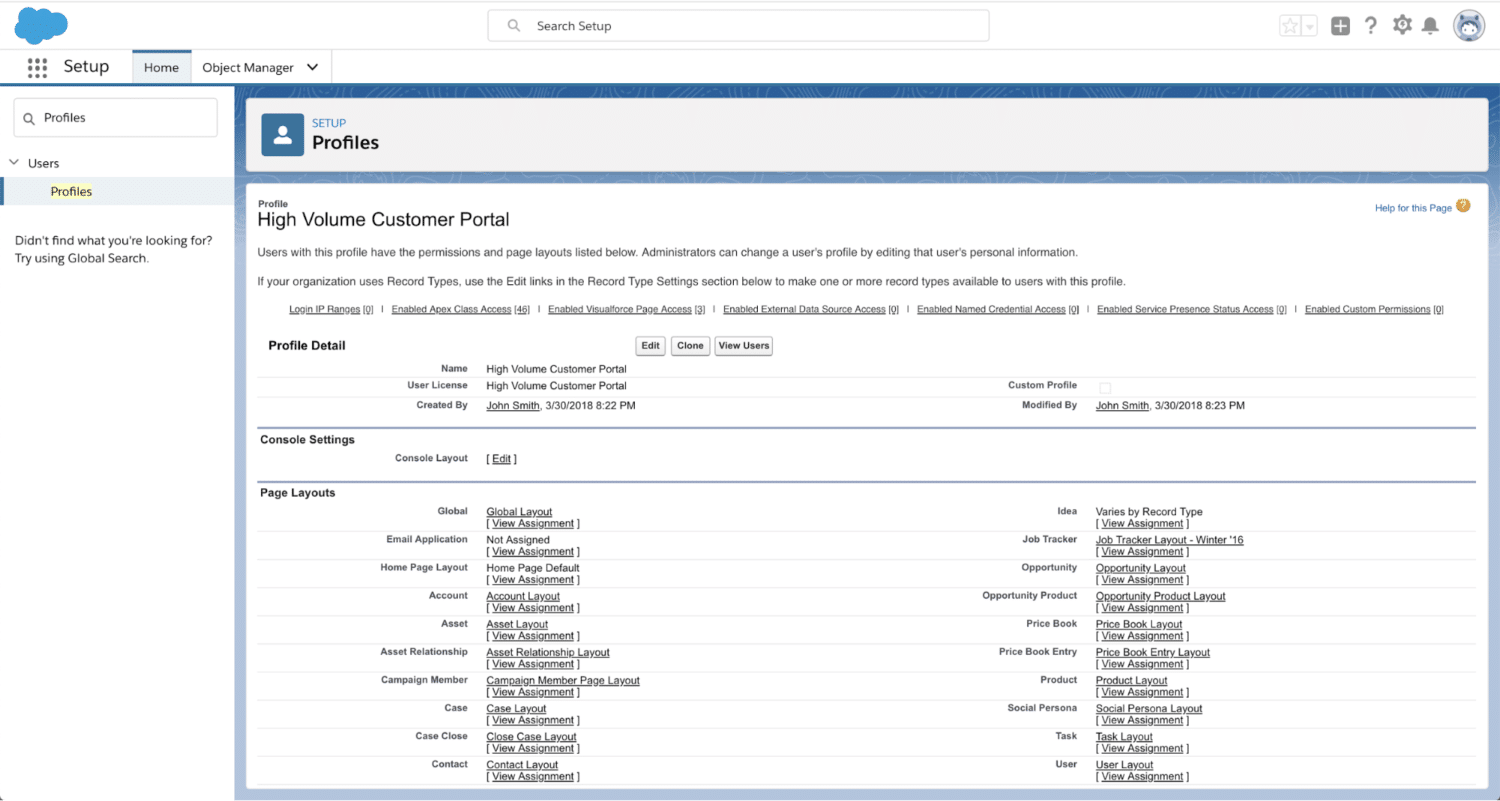
Task: Click the Clone button
Action: (x=690, y=345)
